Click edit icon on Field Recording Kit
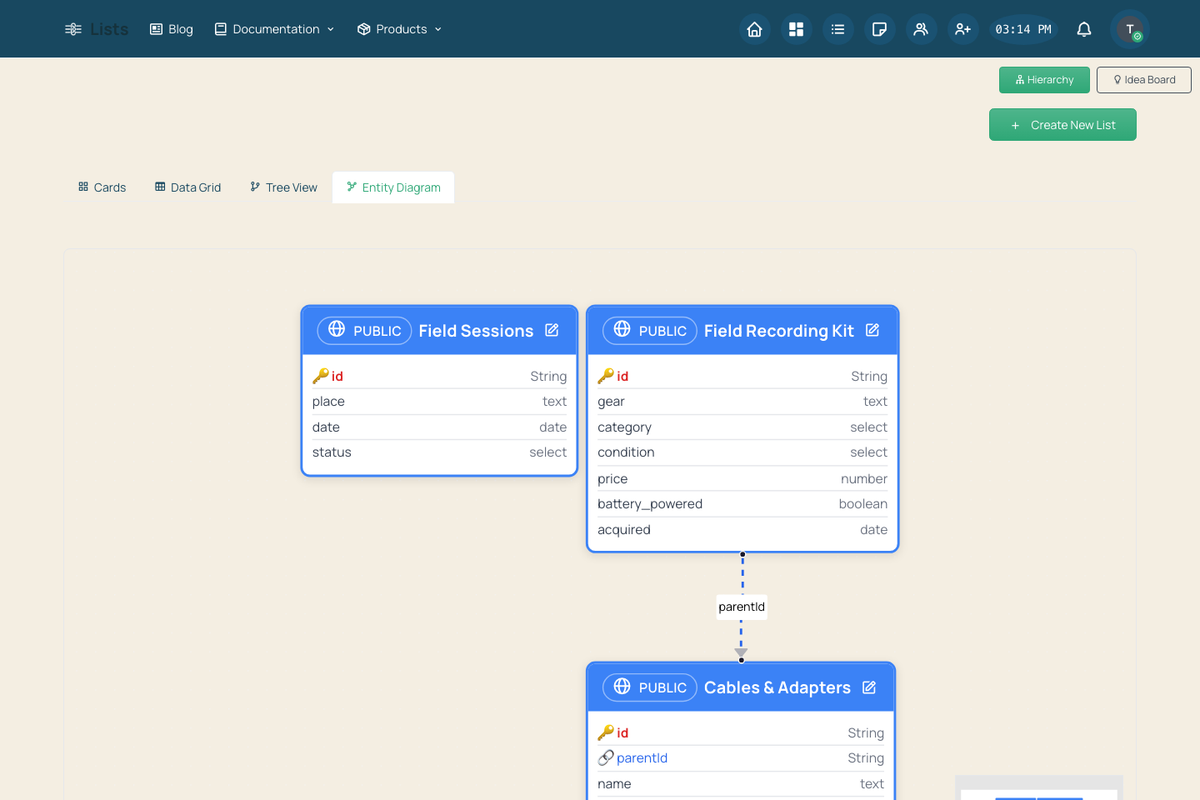Viewport: 1200px width, 800px height. tap(872, 330)
